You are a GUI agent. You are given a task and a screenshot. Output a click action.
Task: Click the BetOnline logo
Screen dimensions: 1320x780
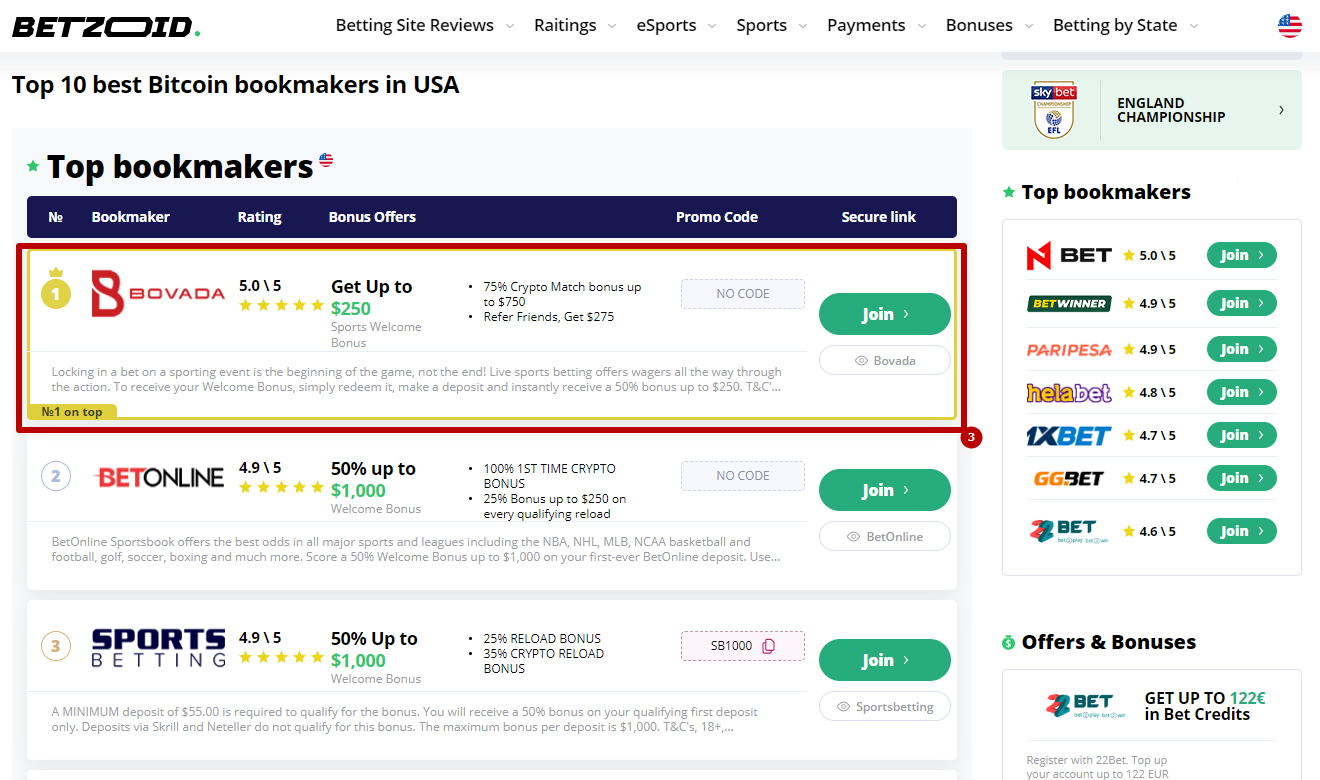tap(159, 477)
